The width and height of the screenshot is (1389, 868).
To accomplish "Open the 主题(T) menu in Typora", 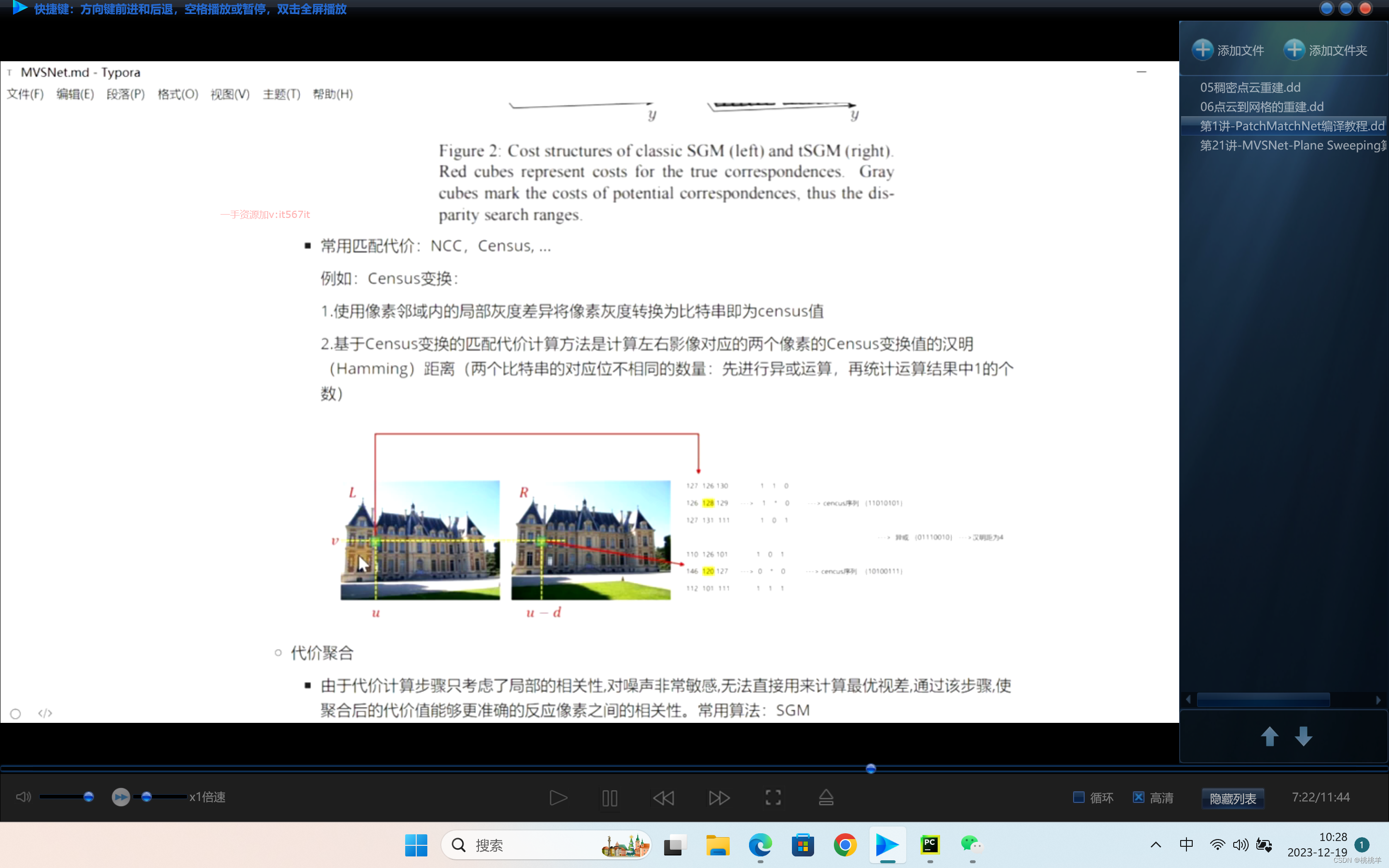I will pos(281,94).
